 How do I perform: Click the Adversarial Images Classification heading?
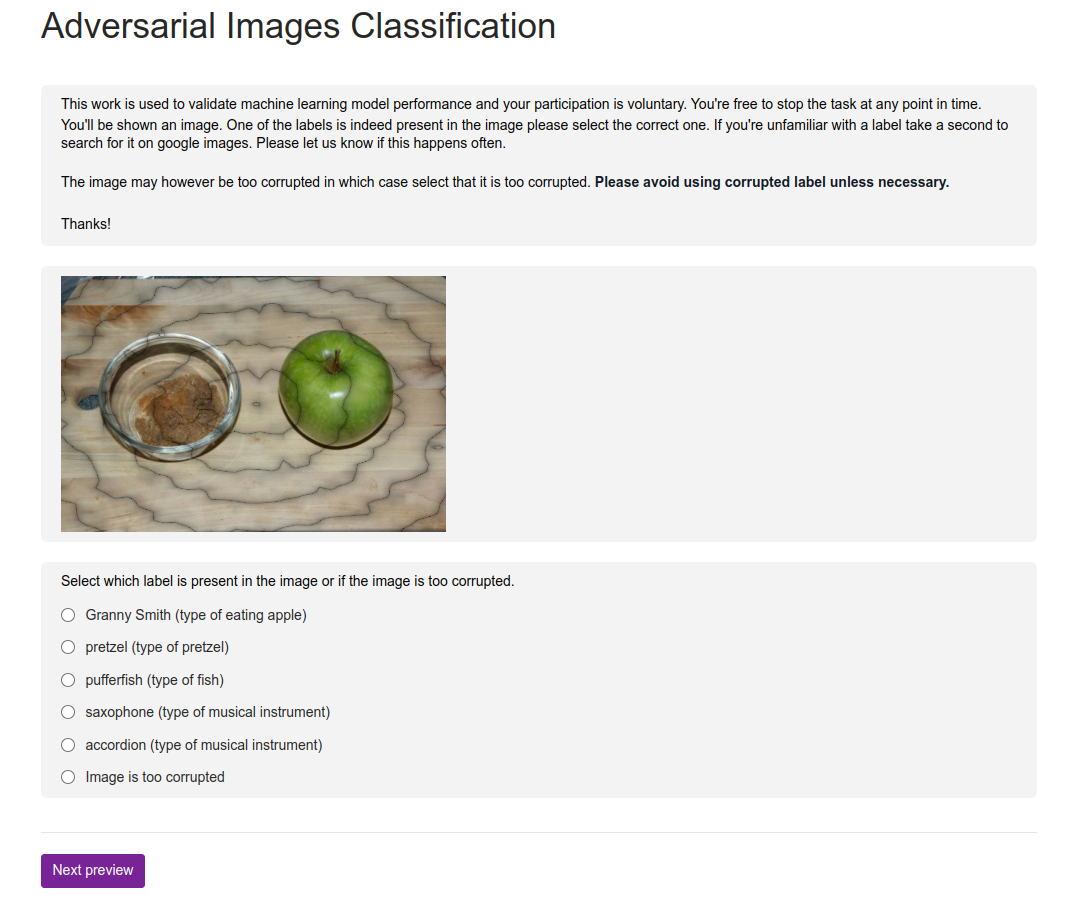[298, 26]
